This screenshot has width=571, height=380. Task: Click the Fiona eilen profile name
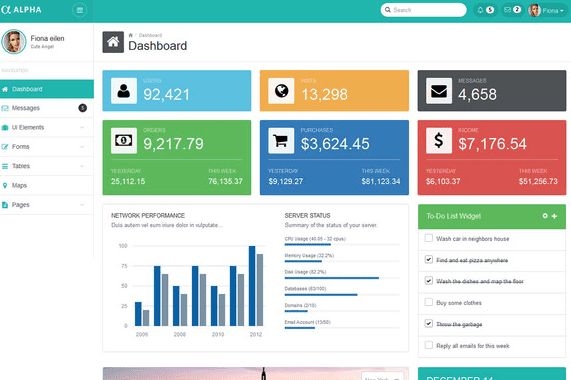coord(47,38)
